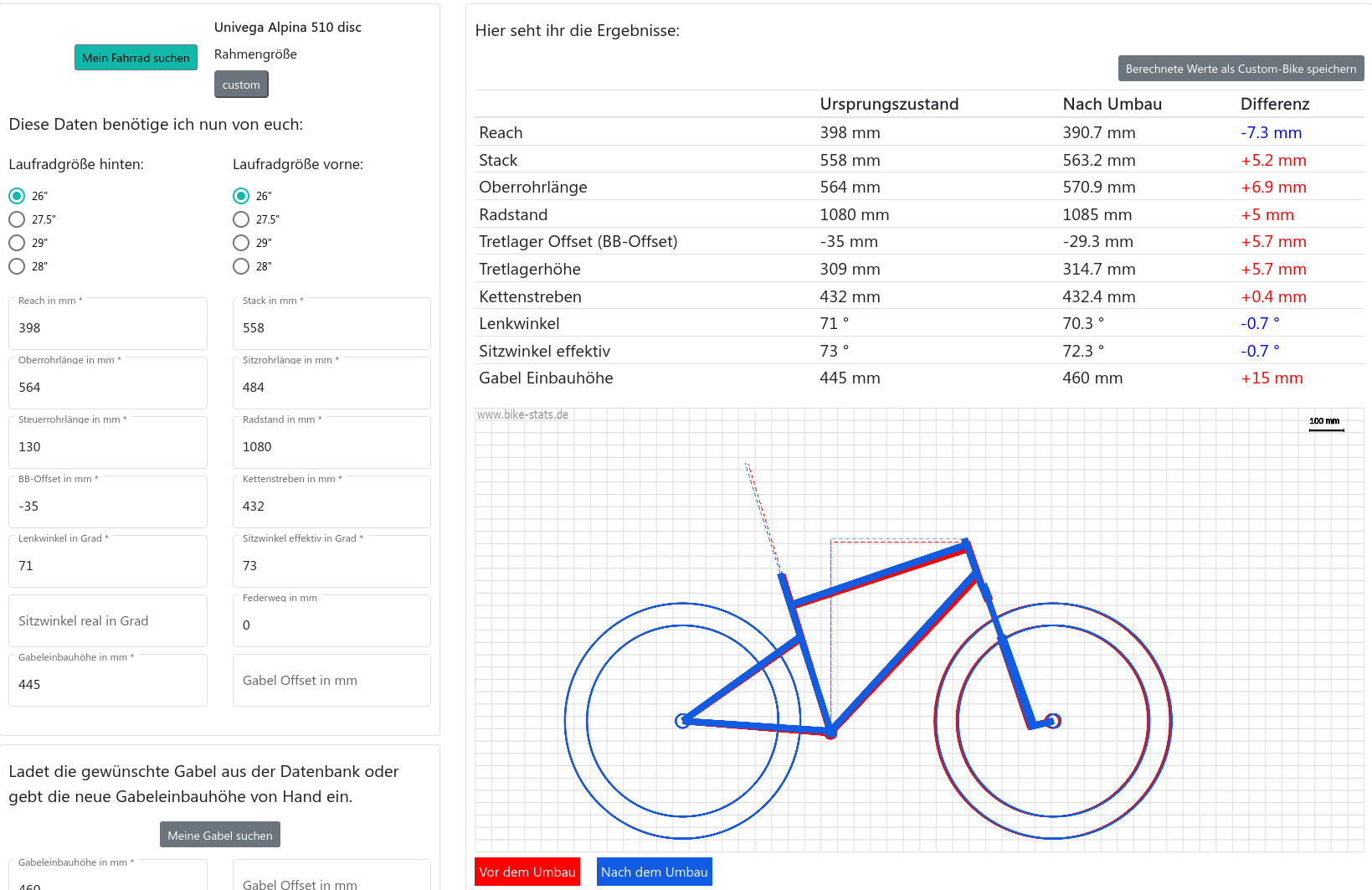Screen dimensions: 1372x890
Task: Save calculated values as Custom-Bike
Action: pyautogui.click(x=1241, y=69)
